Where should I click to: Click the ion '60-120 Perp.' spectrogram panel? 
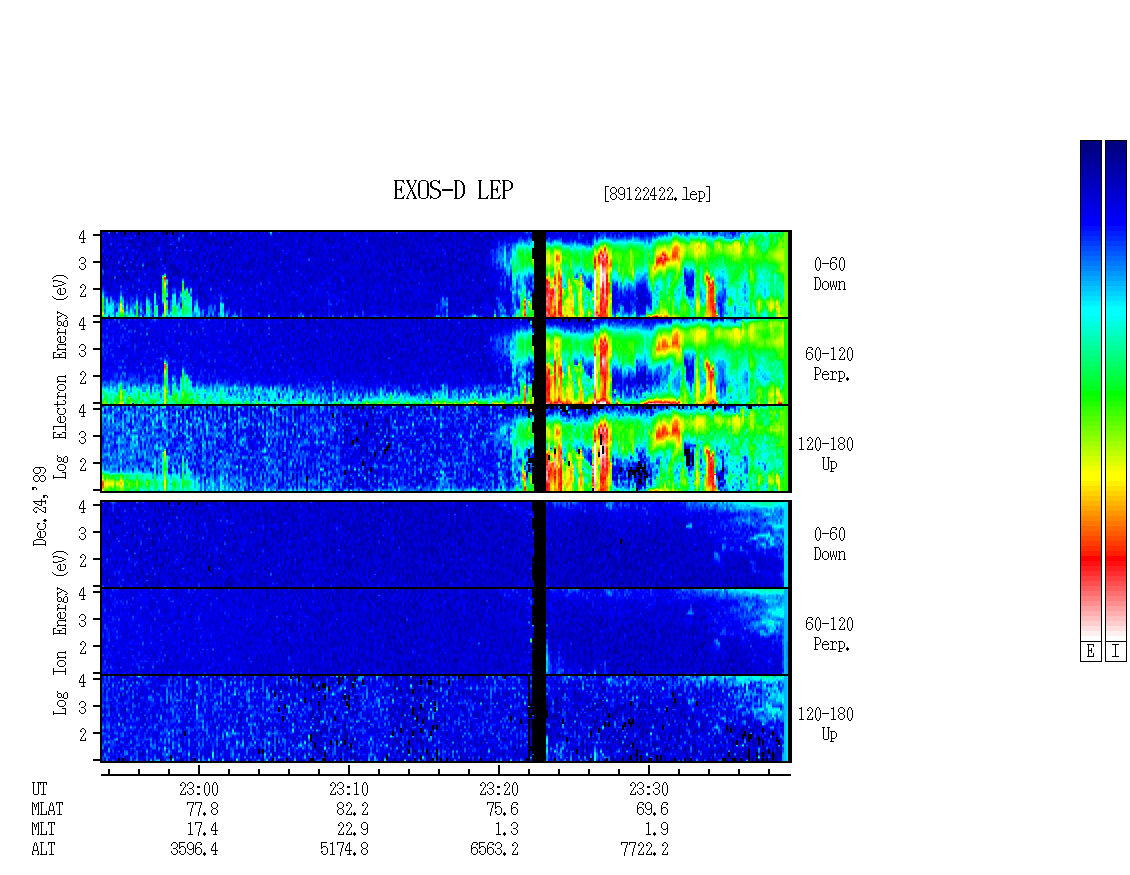point(445,631)
